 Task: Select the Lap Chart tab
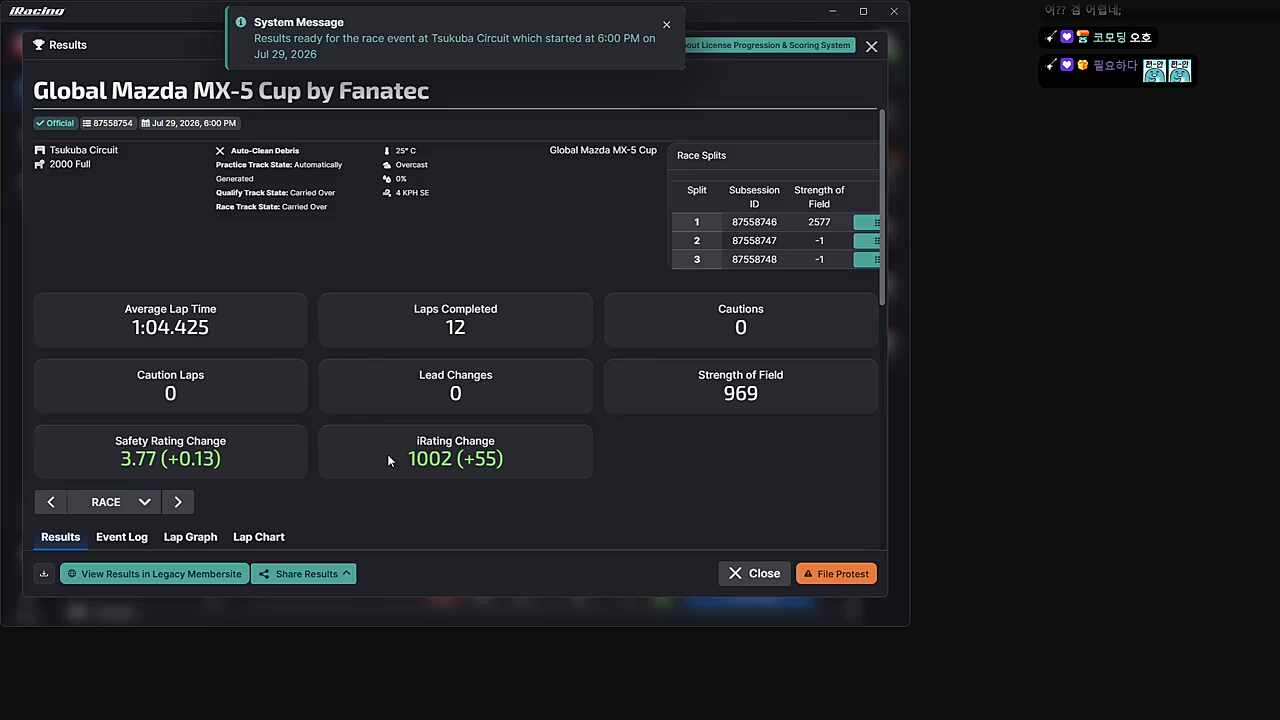259,537
